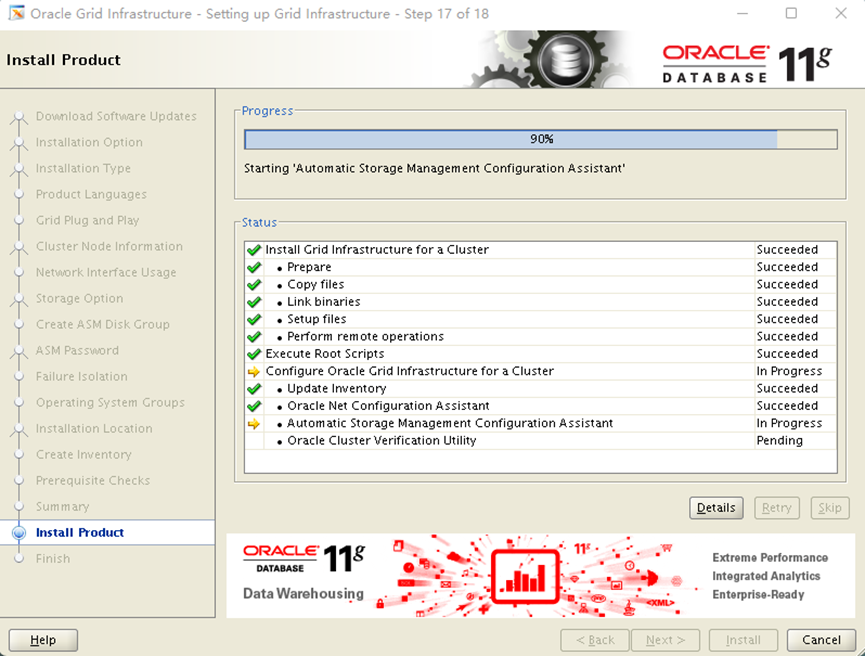Click the green checkmark next to Update Inventory
The image size is (865, 656).
(x=254, y=389)
